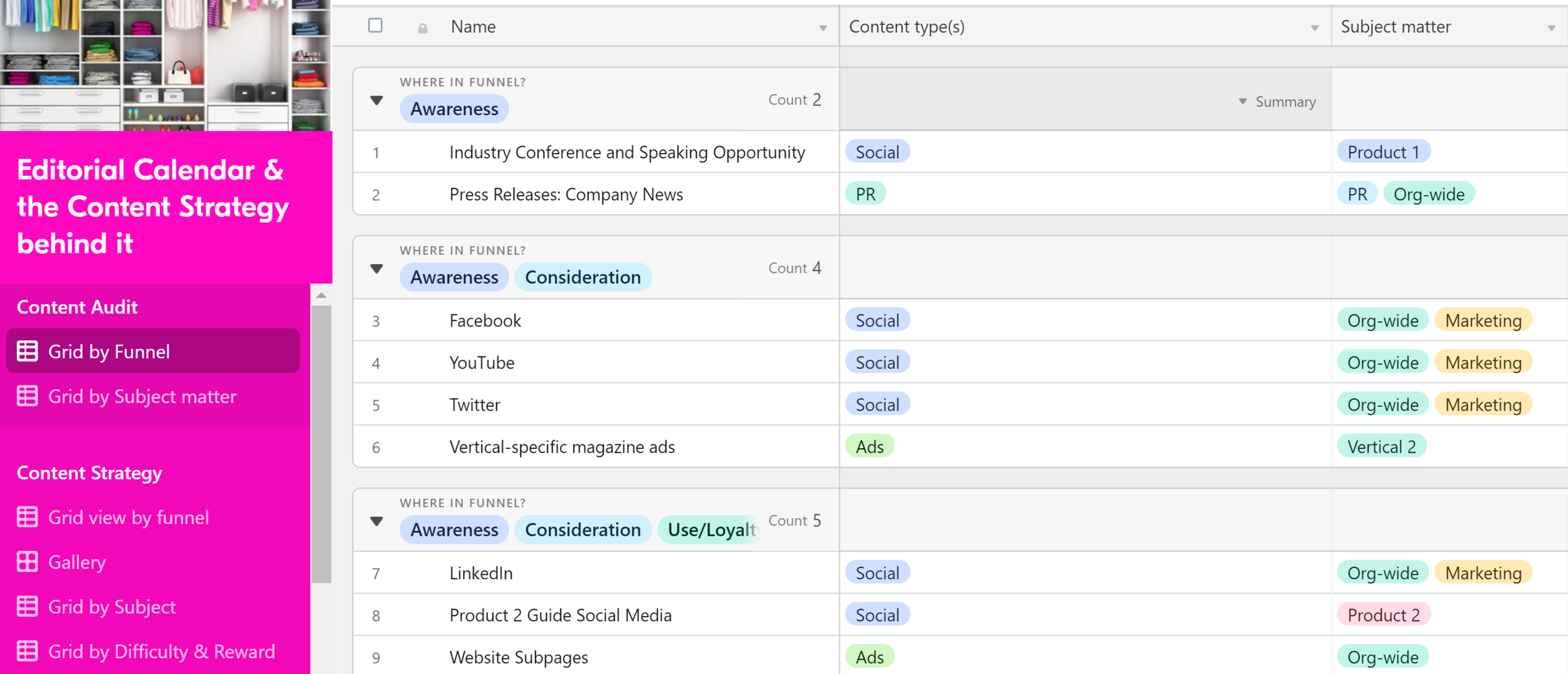Collapse the Awareness funnel group
The height and width of the screenshot is (674, 1568).
click(376, 100)
